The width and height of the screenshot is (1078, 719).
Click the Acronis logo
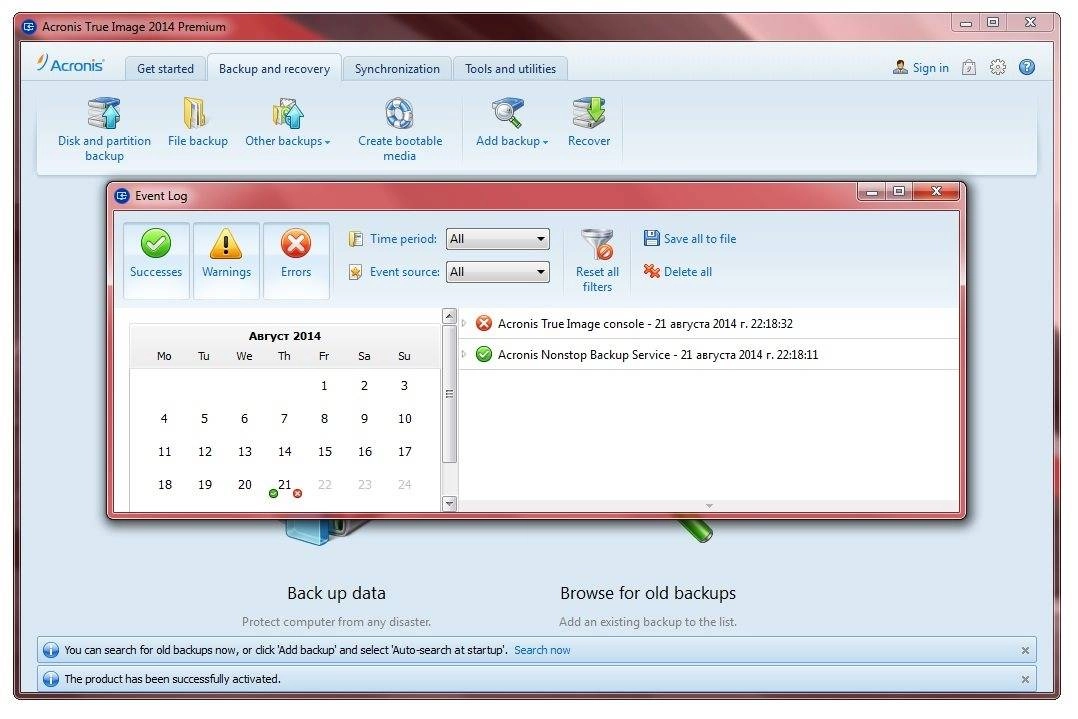[x=71, y=65]
